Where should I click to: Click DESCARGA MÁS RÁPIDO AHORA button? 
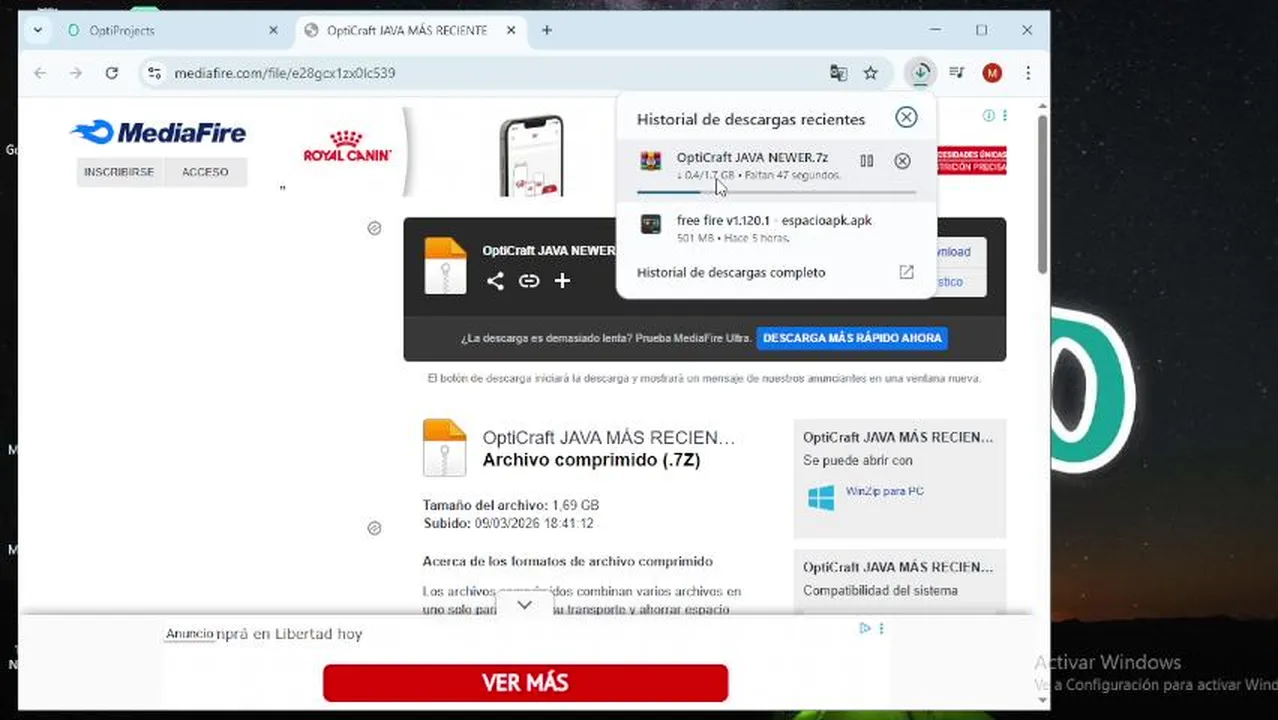pos(852,338)
